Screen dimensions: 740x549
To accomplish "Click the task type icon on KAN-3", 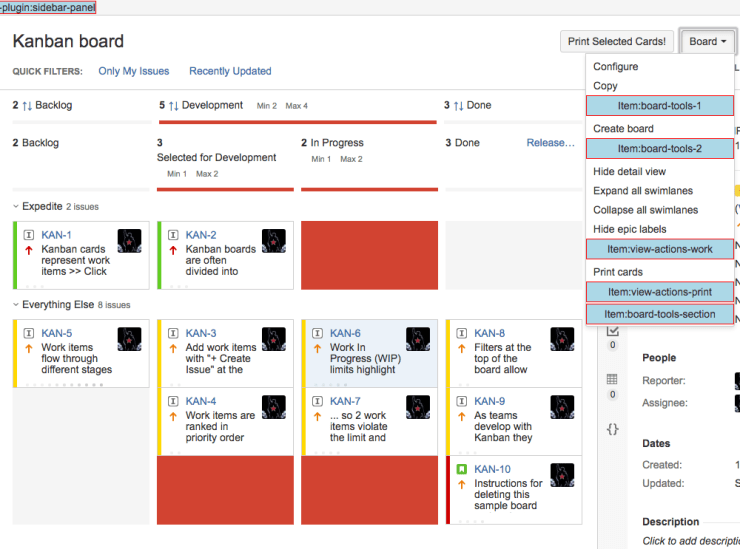I will point(172,333).
